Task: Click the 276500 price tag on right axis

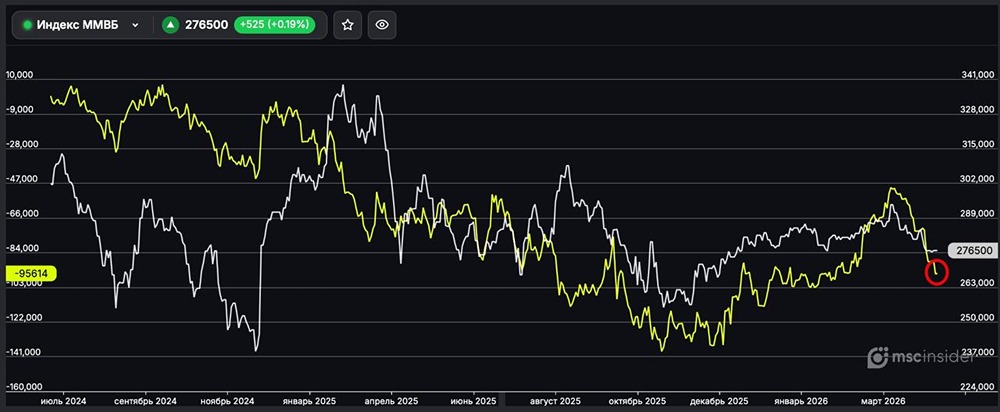Action: click(x=969, y=251)
